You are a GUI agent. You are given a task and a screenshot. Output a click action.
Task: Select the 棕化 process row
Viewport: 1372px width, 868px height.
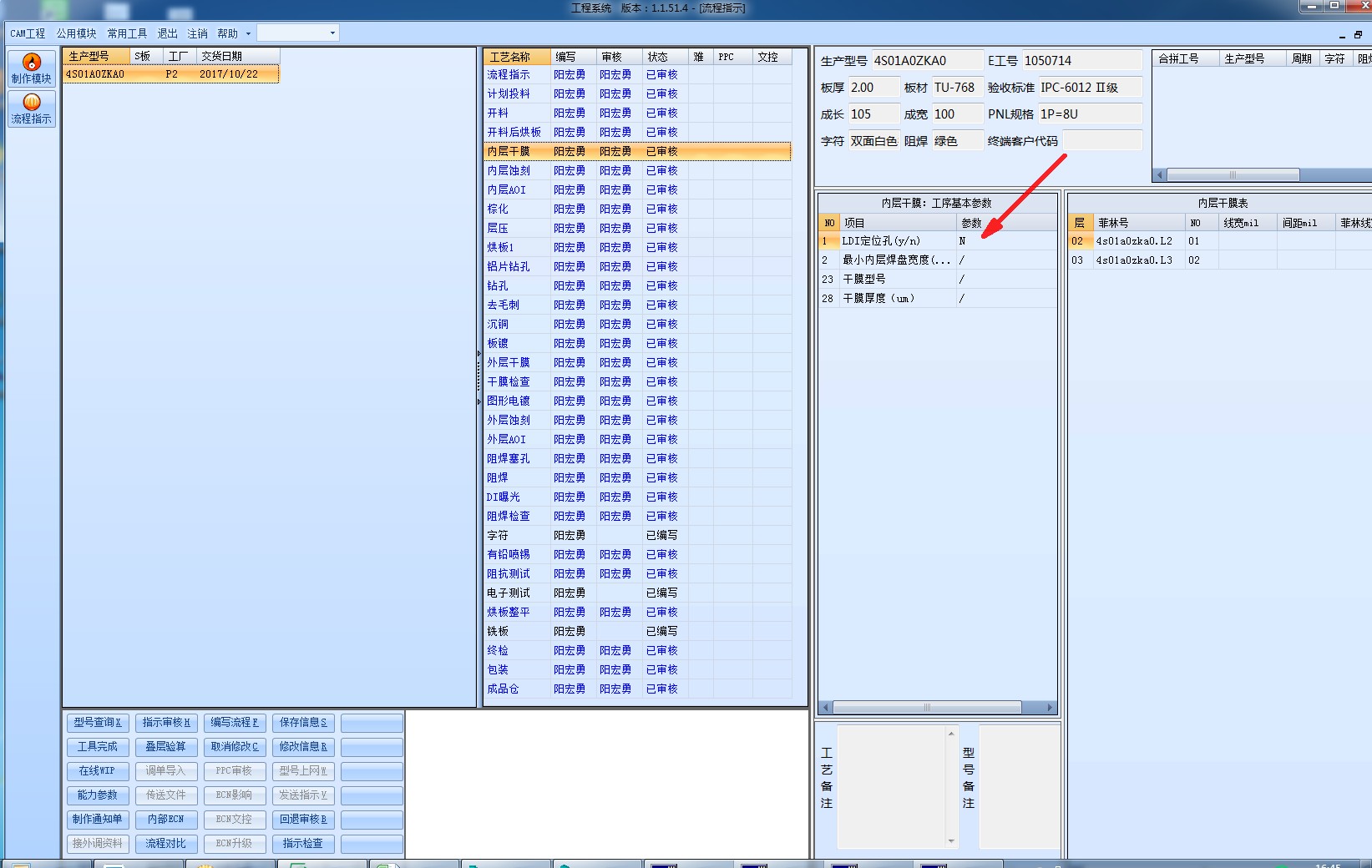[637, 209]
